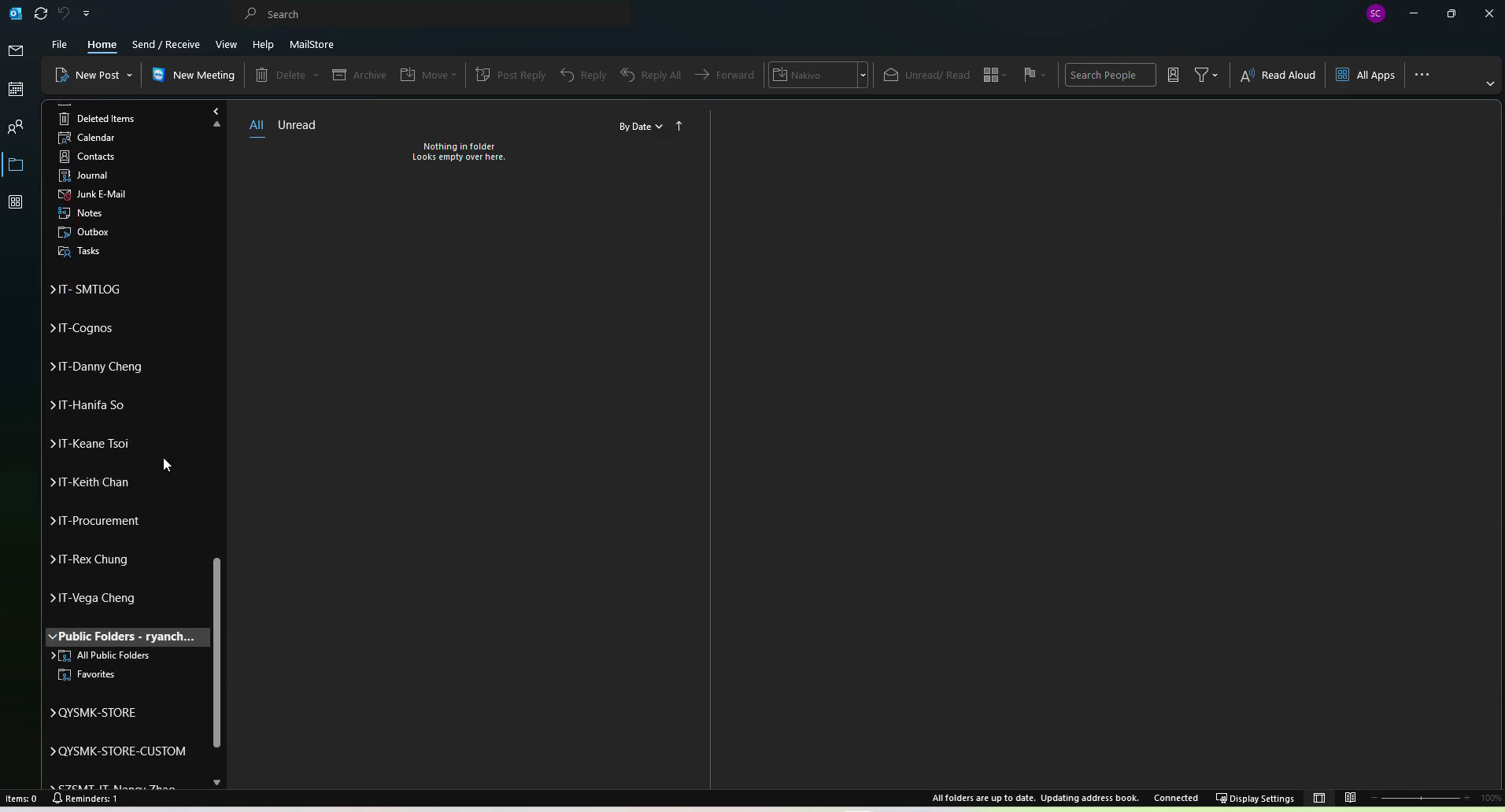Expand IT-Cognos folder group
The height and width of the screenshot is (812, 1505).
point(53,328)
